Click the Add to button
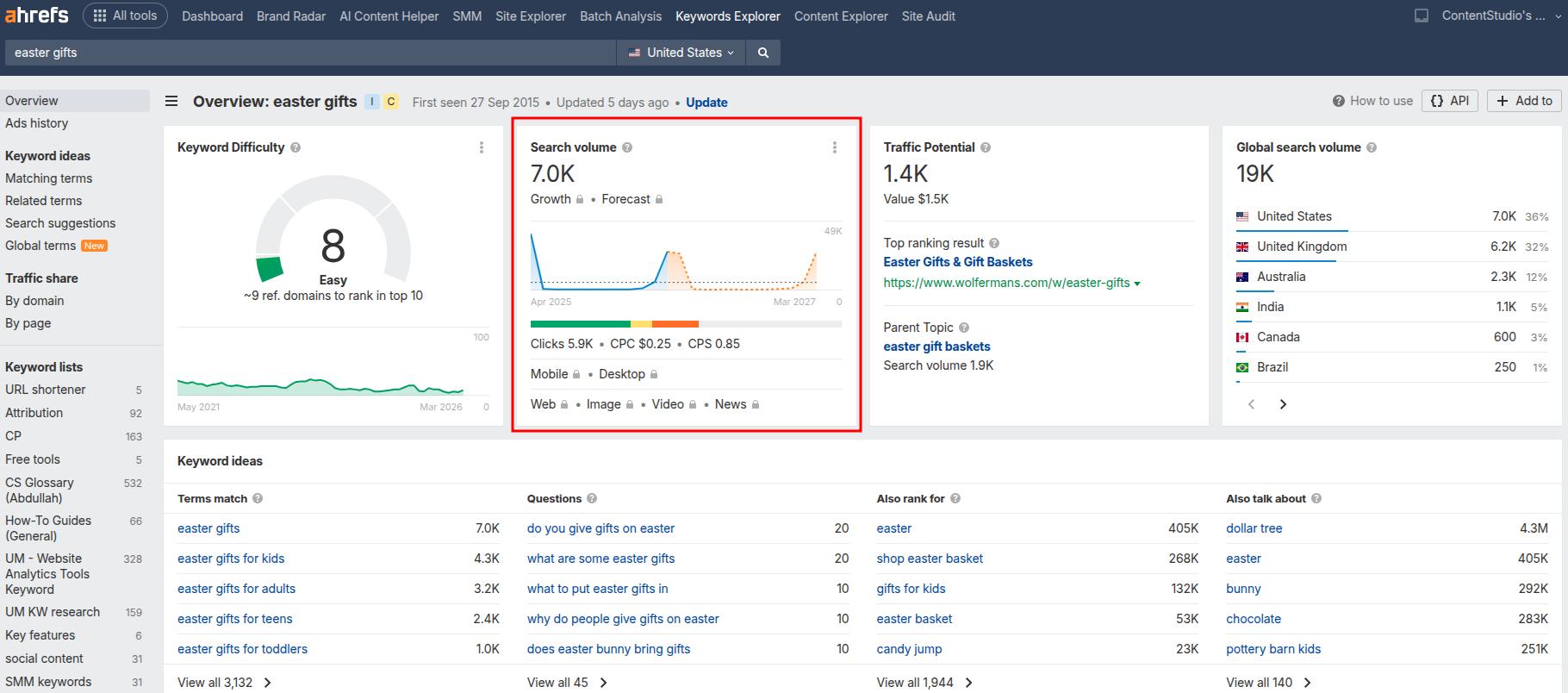This screenshot has height=693, width=1568. tap(1524, 101)
